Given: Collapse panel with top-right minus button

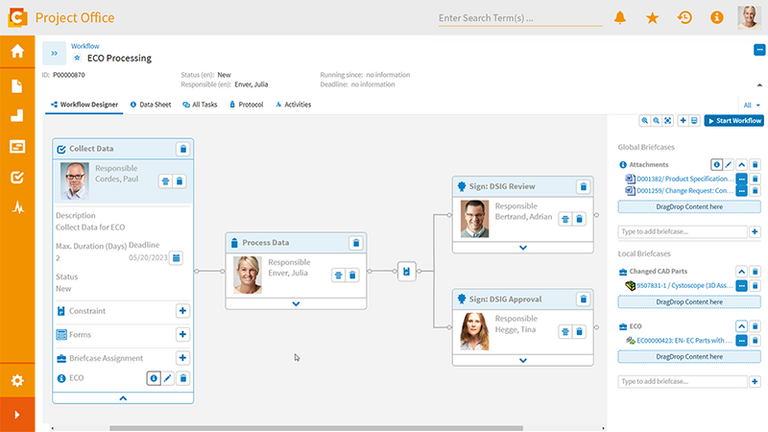Looking at the screenshot, I should pos(759,50).
